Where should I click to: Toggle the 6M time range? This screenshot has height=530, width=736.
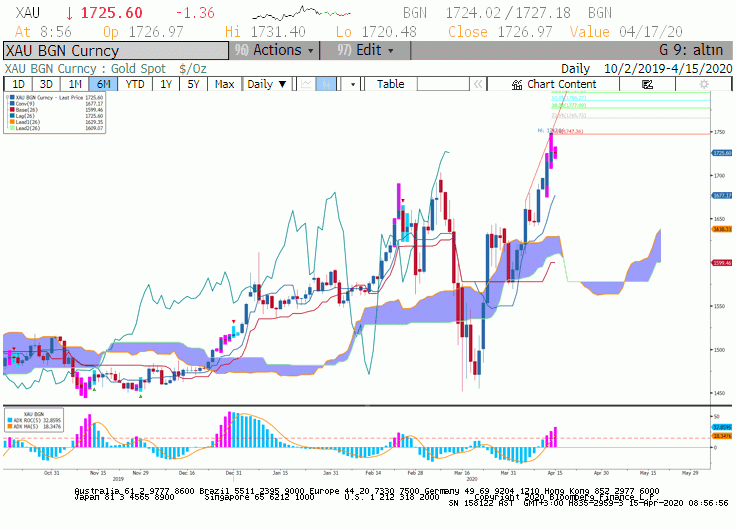[103, 84]
